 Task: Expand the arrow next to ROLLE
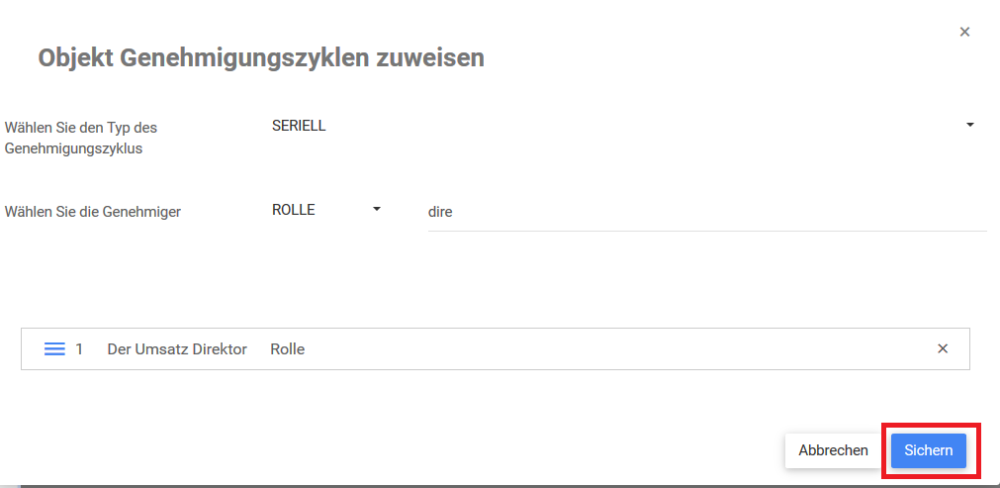click(x=377, y=209)
